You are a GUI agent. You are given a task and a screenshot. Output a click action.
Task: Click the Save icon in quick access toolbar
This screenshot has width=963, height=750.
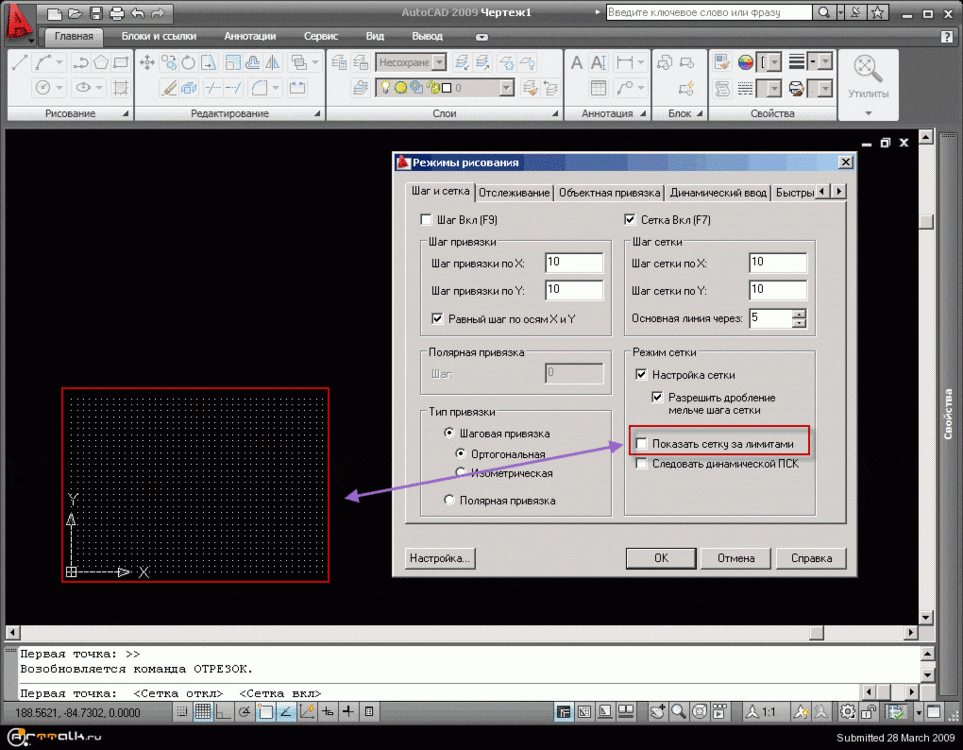96,13
